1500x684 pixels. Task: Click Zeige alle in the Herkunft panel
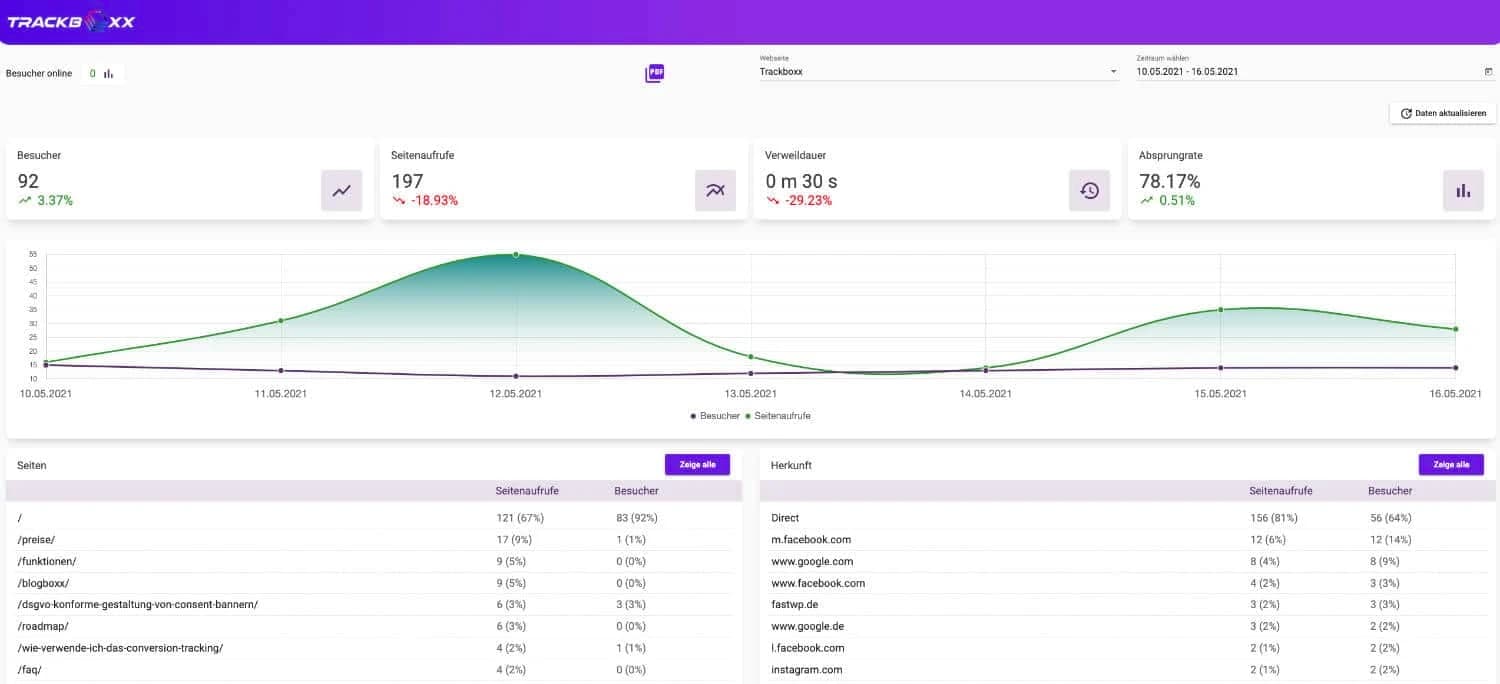coord(1451,464)
